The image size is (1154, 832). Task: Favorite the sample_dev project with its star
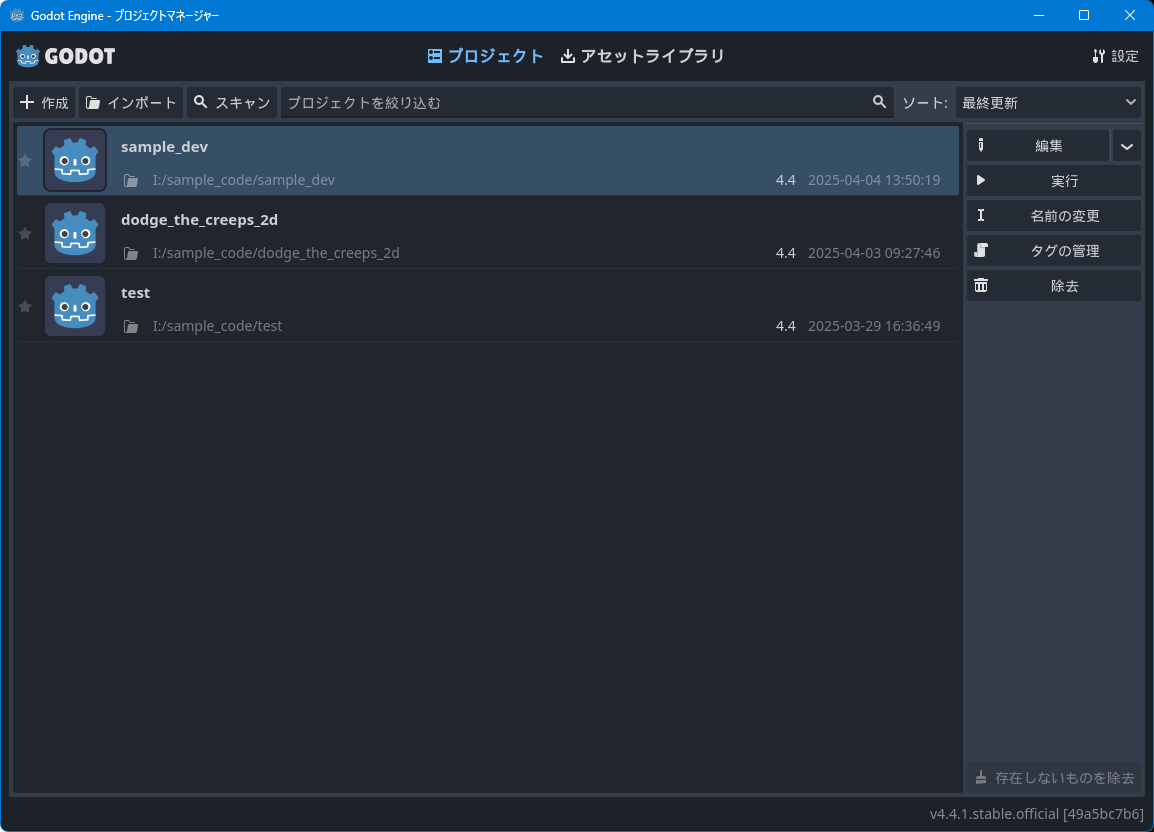(25, 161)
